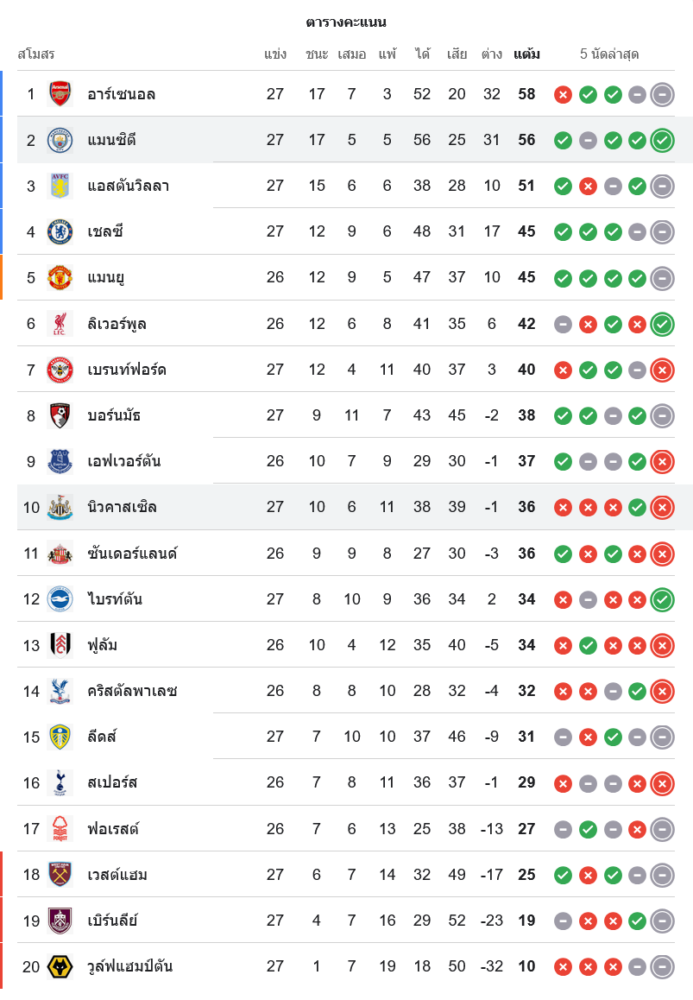
Task: Sort table by แต้ม column header
Action: [526, 54]
